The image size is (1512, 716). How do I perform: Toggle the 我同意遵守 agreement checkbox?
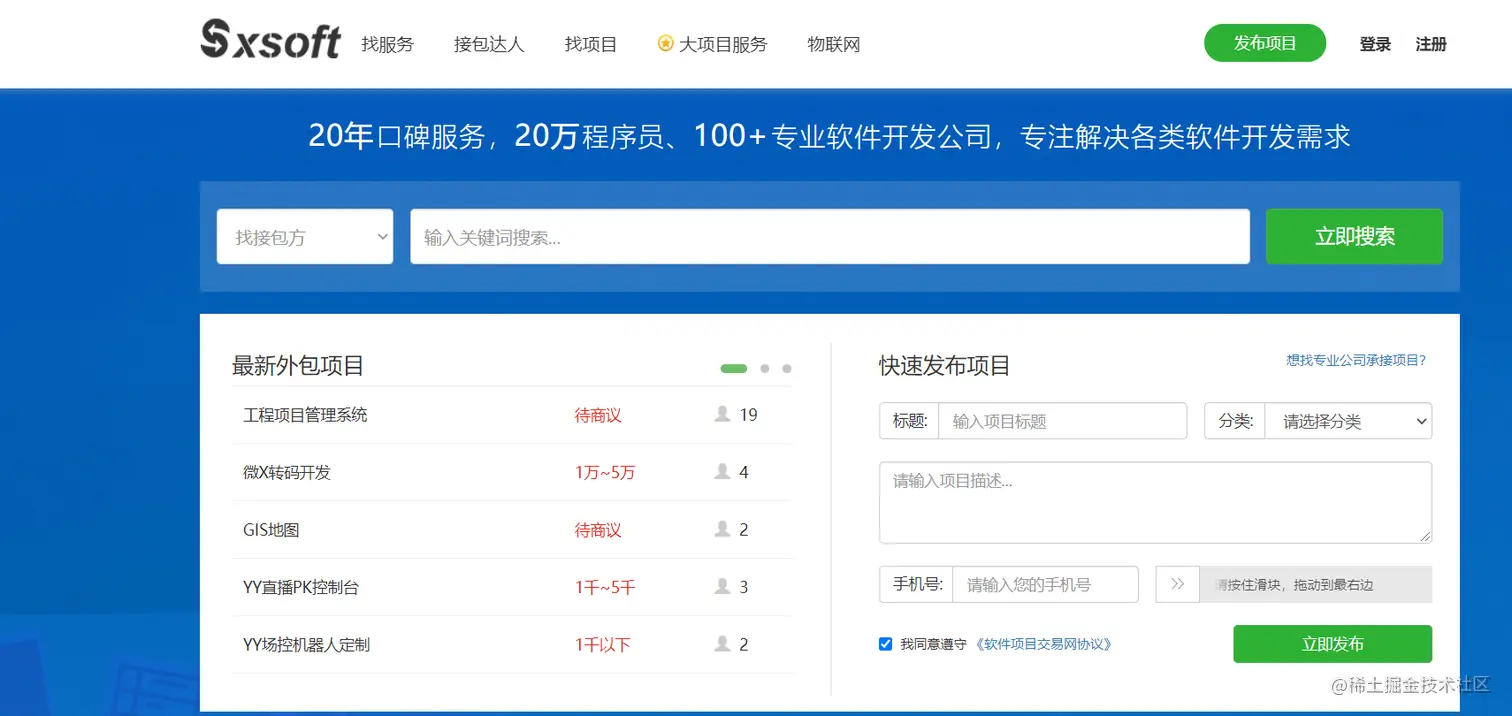(x=885, y=644)
